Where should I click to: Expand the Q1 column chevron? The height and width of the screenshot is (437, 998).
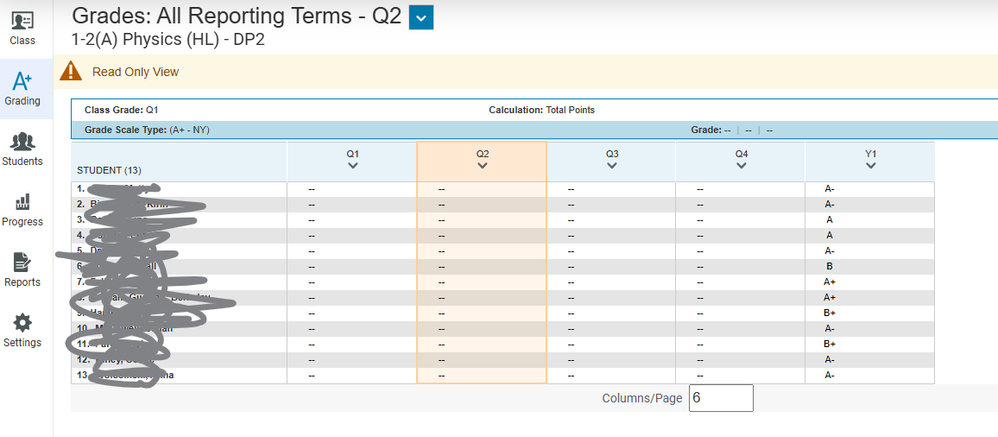pyautogui.click(x=352, y=166)
